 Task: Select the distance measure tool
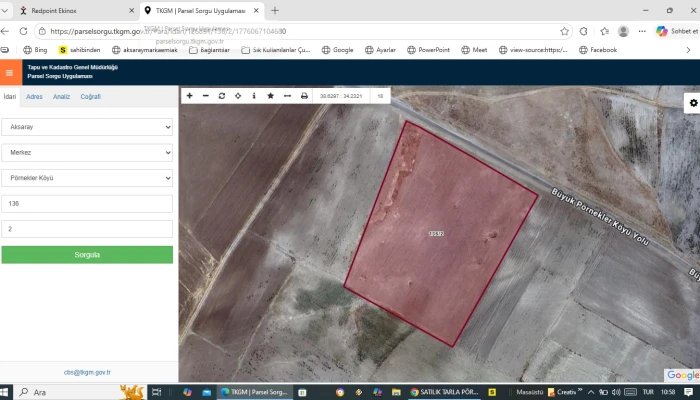coord(287,96)
